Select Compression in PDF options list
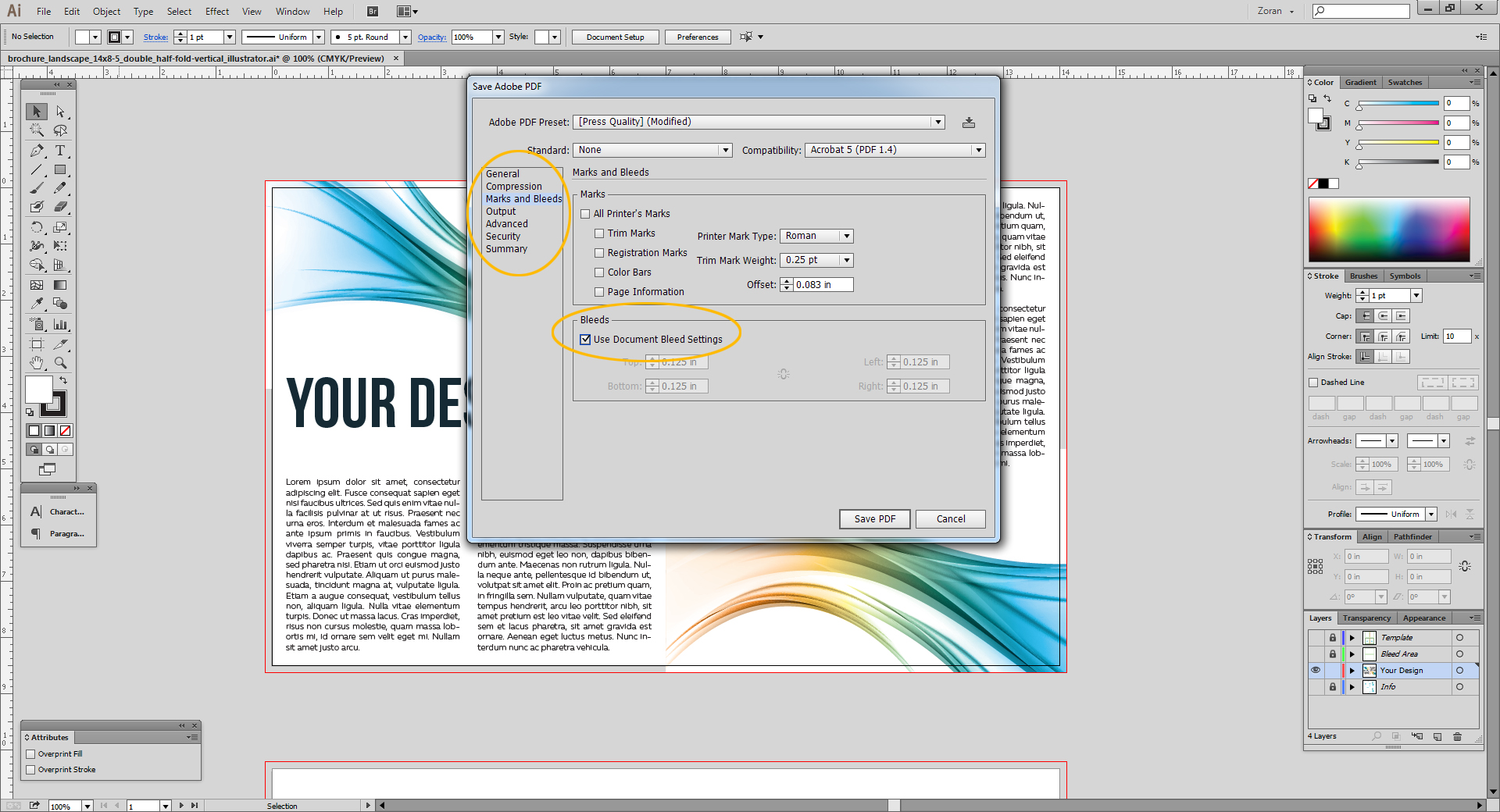Image resolution: width=1500 pixels, height=812 pixels. 513,187
